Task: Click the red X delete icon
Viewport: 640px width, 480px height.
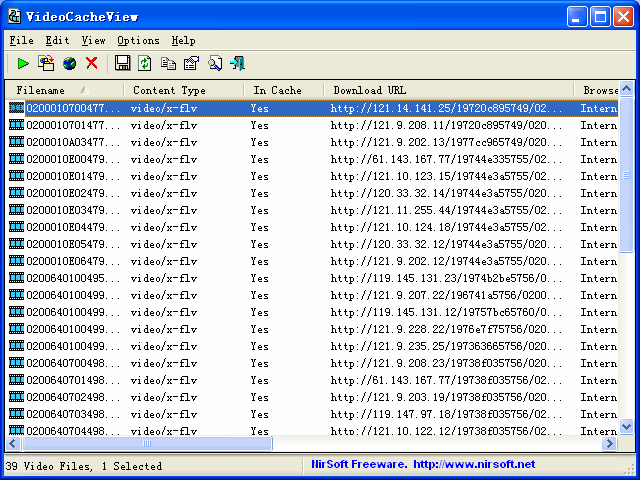Action: pyautogui.click(x=92, y=64)
